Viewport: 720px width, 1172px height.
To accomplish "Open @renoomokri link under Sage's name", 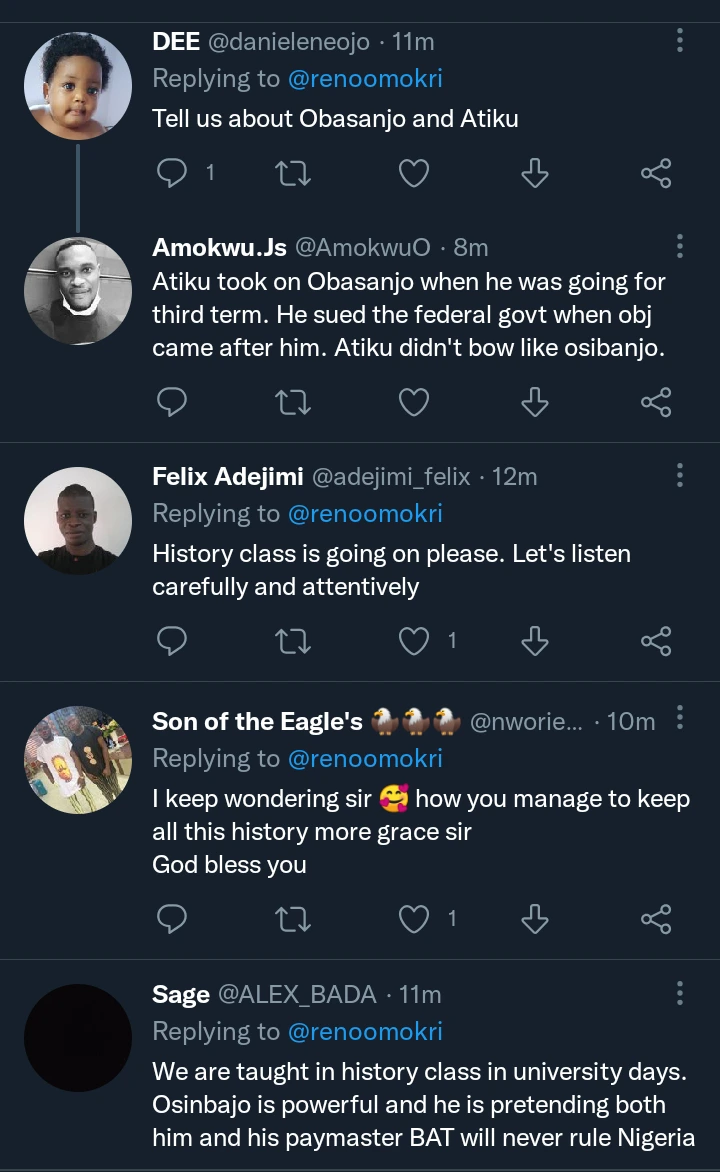I will (x=365, y=1031).
